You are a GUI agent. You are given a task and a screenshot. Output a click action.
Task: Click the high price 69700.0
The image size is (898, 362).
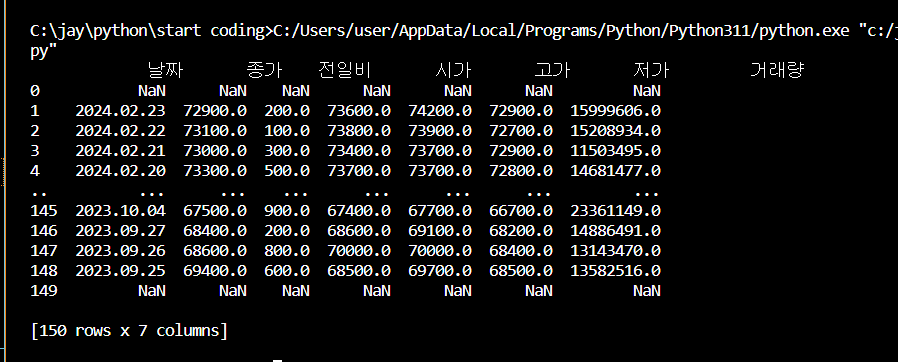(x=440, y=270)
